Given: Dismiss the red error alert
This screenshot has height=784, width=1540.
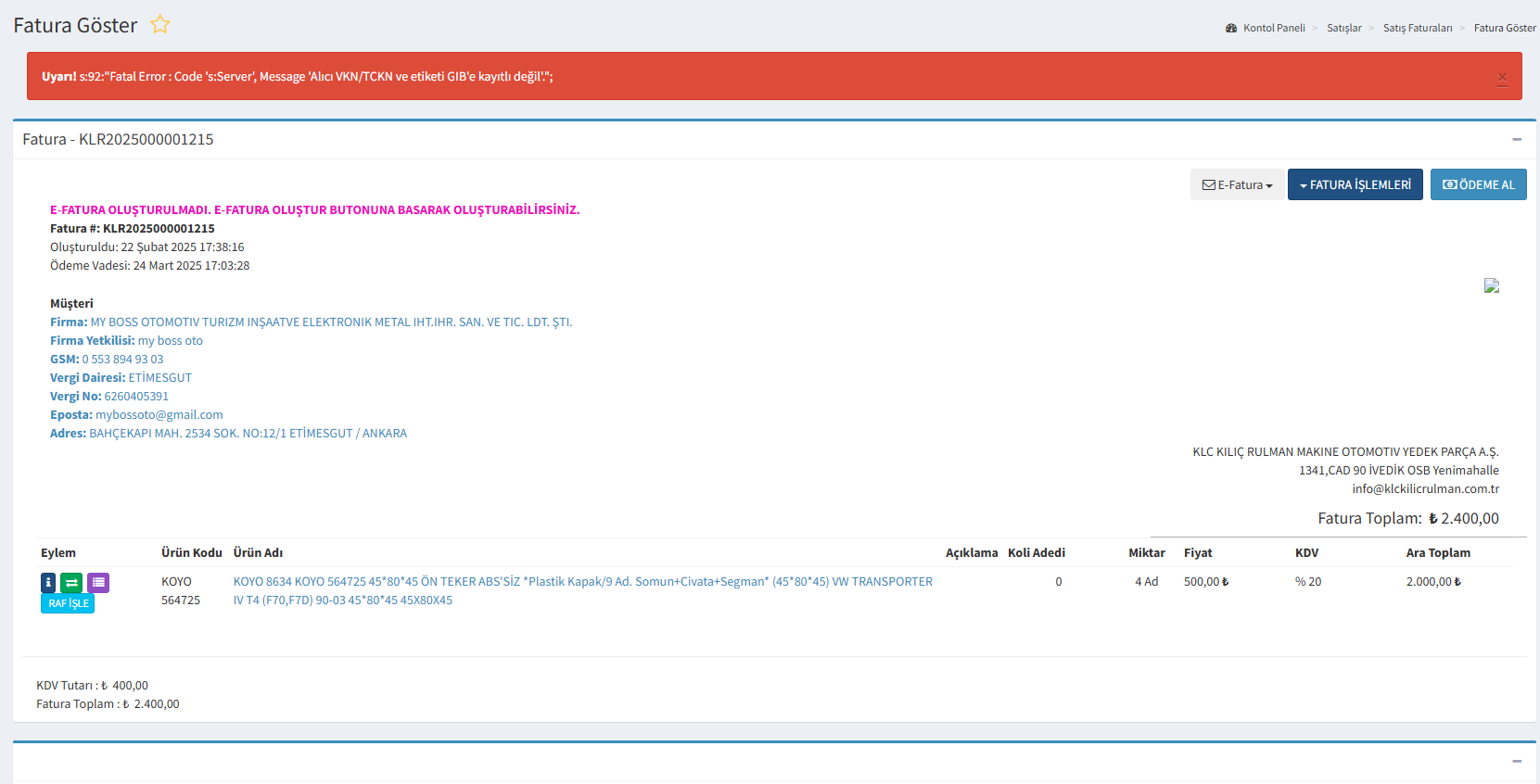Looking at the screenshot, I should coord(1502,78).
